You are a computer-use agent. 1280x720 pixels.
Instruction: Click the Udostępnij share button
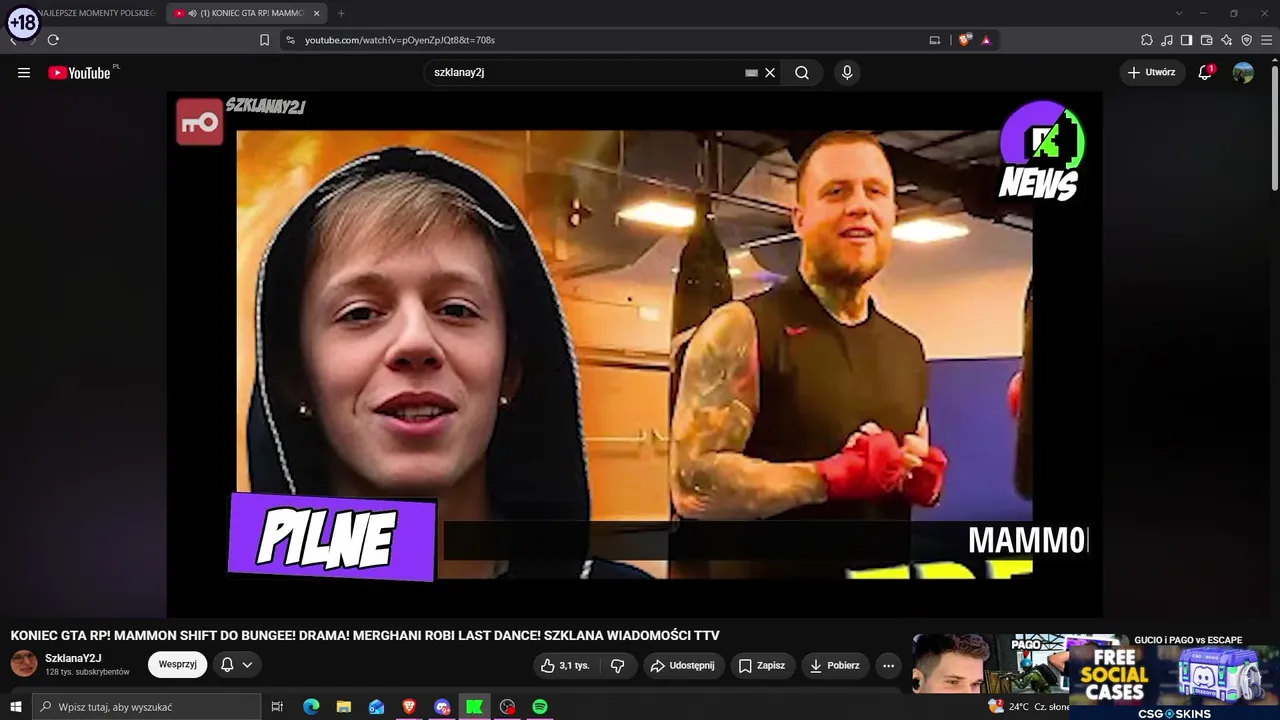pyautogui.click(x=683, y=665)
